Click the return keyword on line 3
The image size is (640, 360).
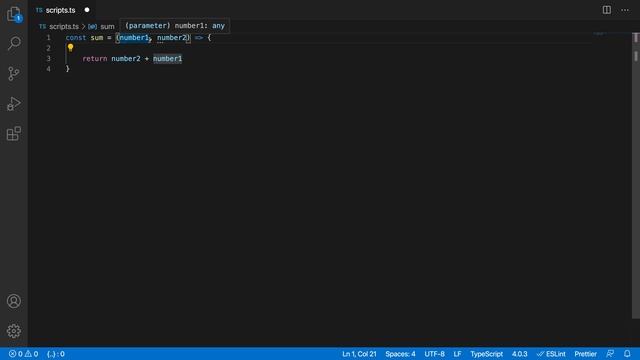95,59
